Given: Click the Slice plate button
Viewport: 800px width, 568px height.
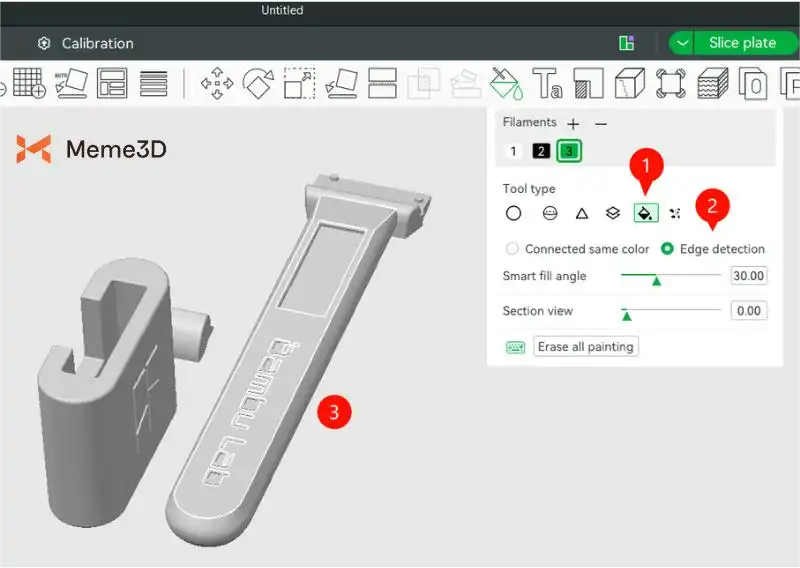Looking at the screenshot, I should [x=742, y=43].
